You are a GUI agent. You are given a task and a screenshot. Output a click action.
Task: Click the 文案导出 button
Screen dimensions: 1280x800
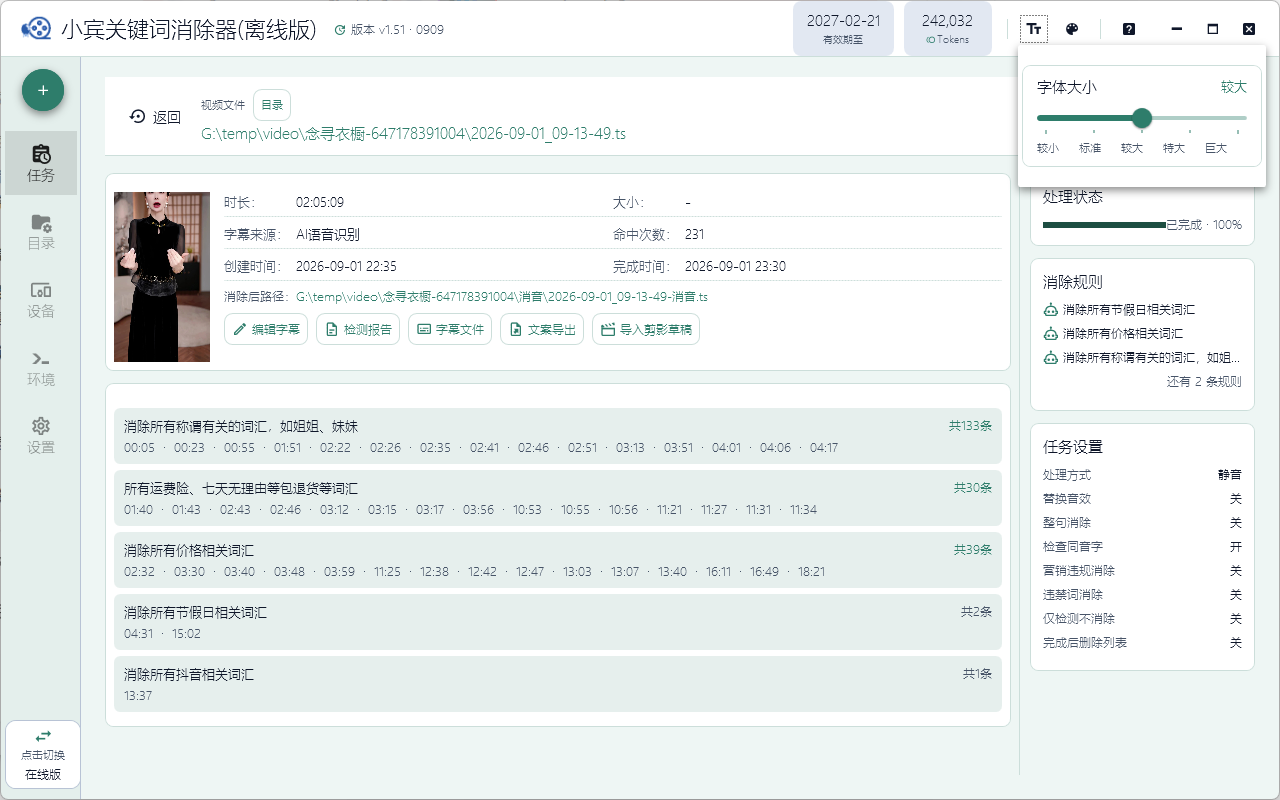click(x=542, y=329)
